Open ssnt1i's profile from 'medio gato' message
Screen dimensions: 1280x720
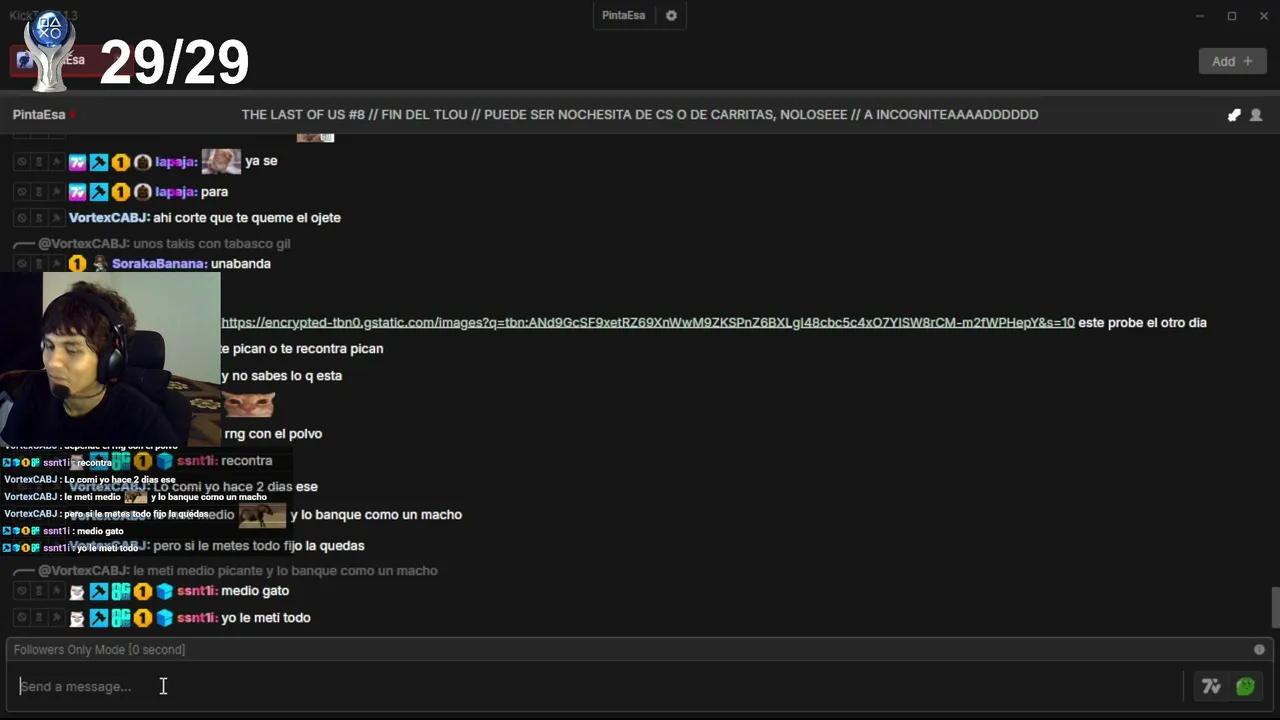tap(196, 591)
